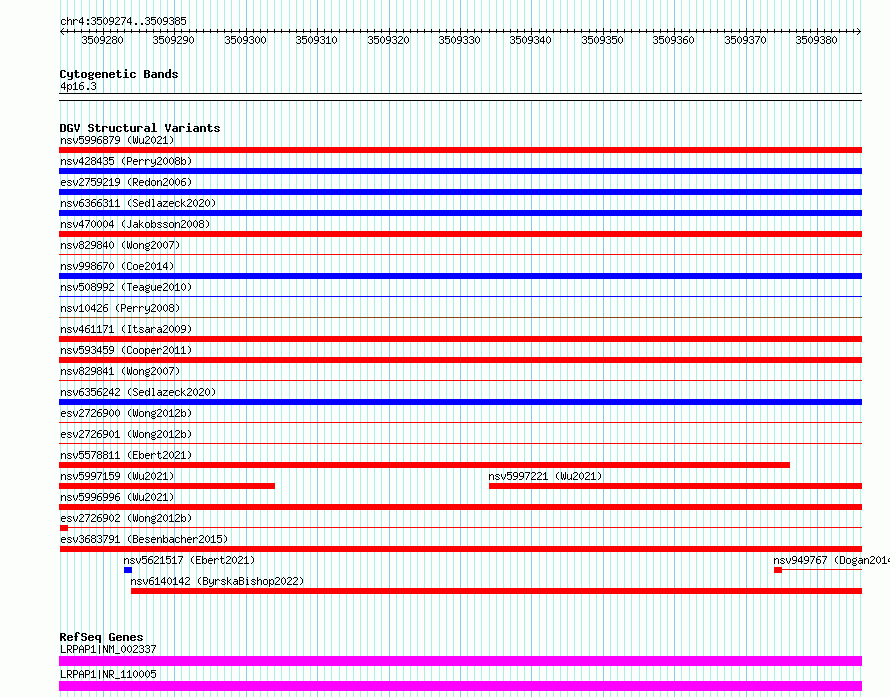Select the nsv829841 (Wong2007) label
The height and width of the screenshot is (697, 890).
point(120,371)
